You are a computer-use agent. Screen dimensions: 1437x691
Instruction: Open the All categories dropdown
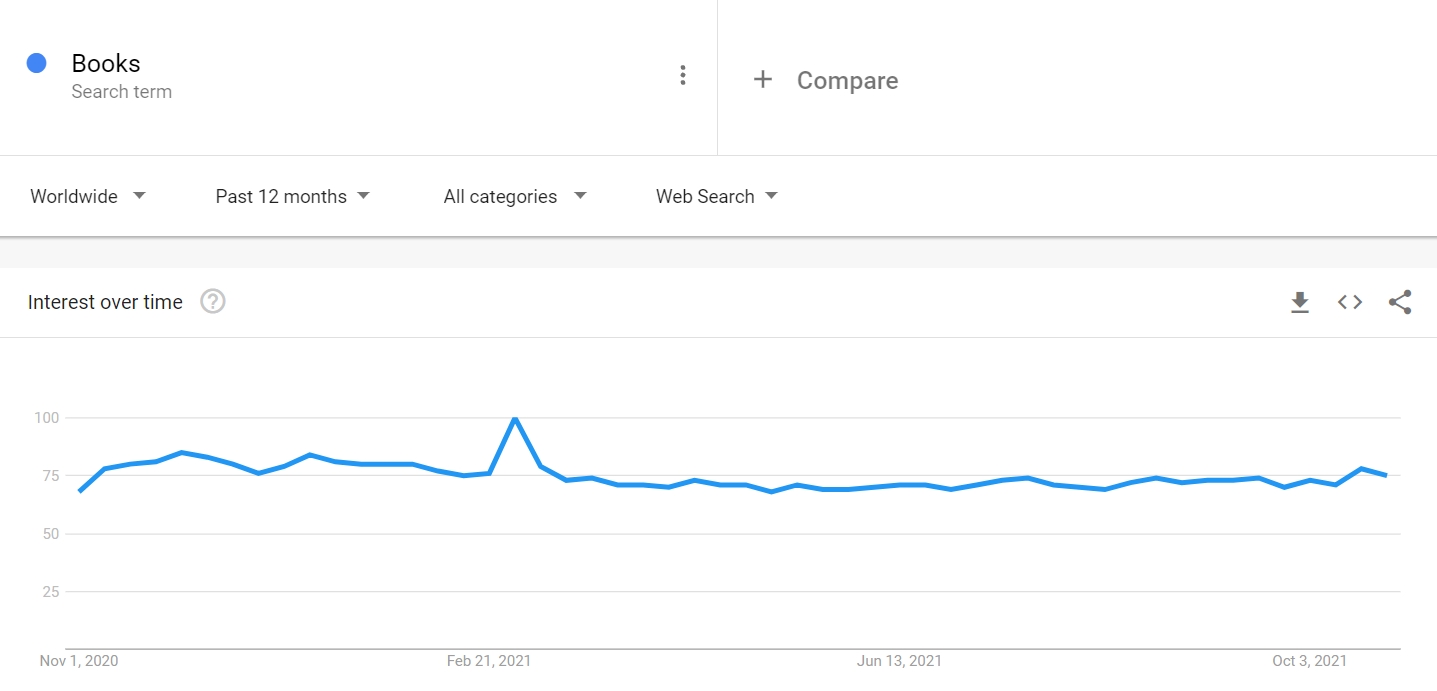(514, 196)
